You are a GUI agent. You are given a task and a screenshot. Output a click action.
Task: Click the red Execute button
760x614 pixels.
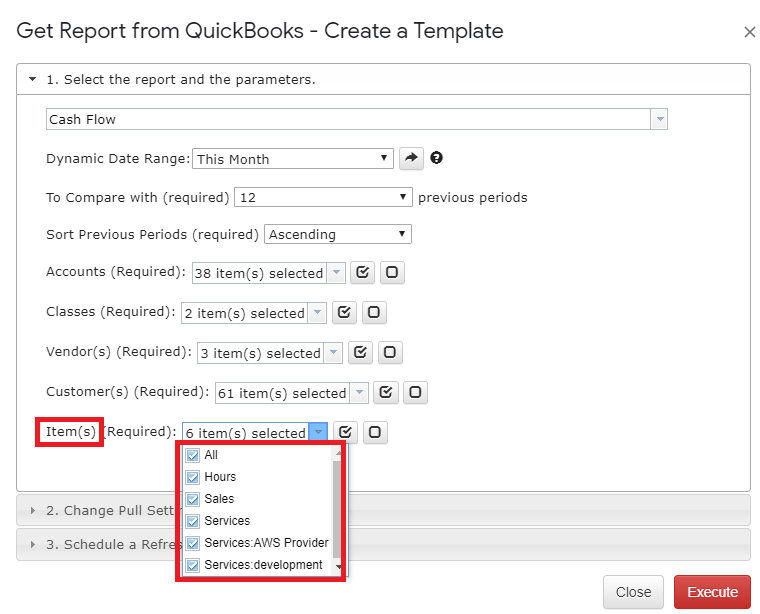(712, 592)
